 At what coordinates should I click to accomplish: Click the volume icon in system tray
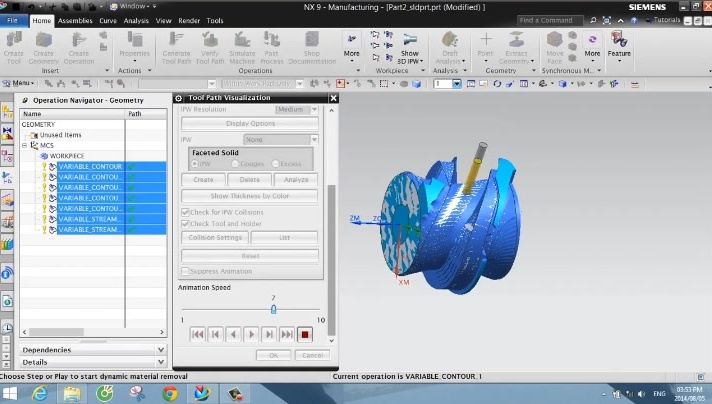pyautogui.click(x=642, y=394)
